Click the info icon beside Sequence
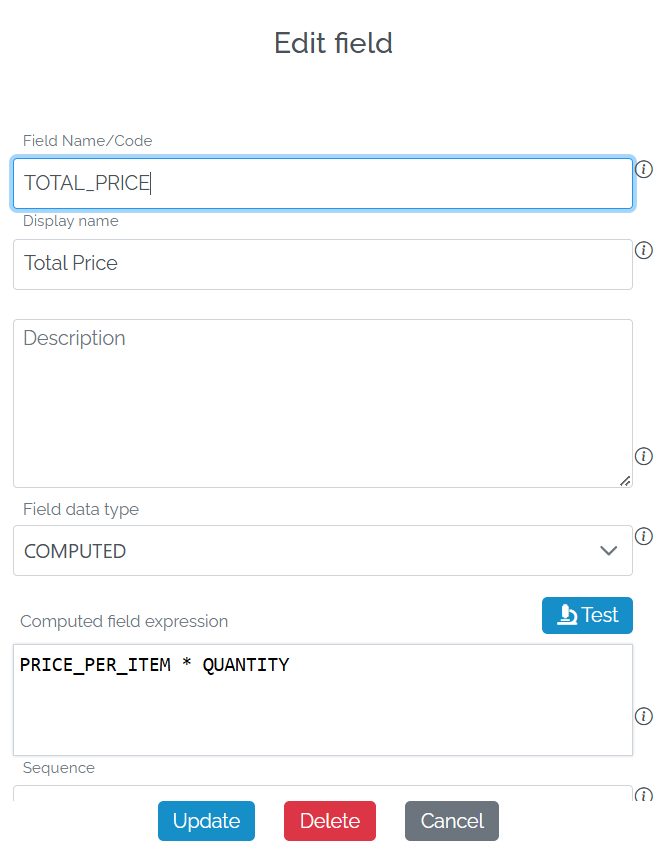The height and width of the screenshot is (856, 660). coord(644,796)
